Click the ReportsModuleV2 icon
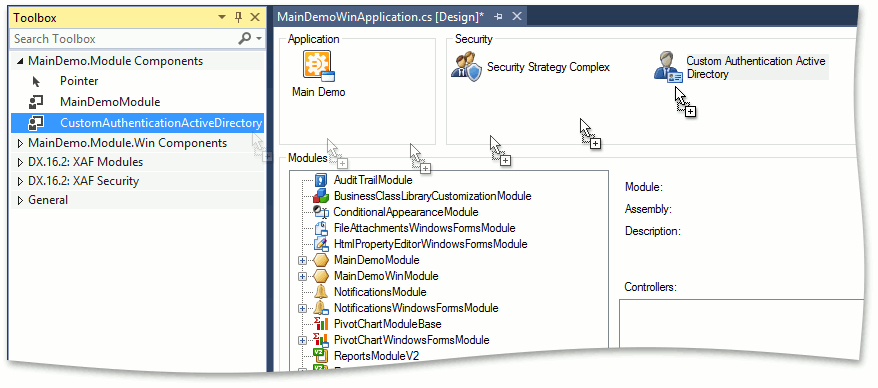878x388 pixels. 321,356
